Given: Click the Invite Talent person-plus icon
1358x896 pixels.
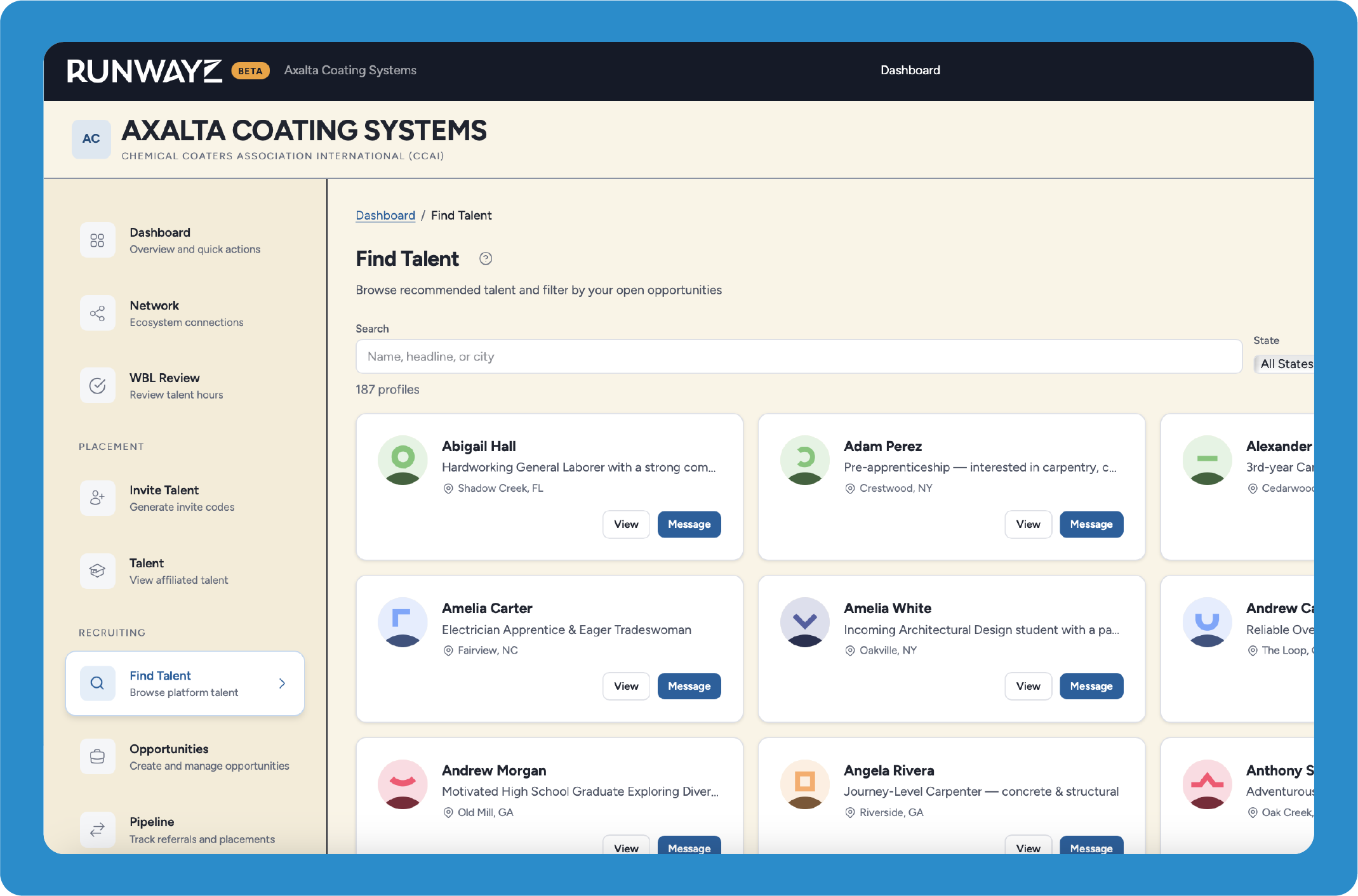Looking at the screenshot, I should pyautogui.click(x=97, y=497).
